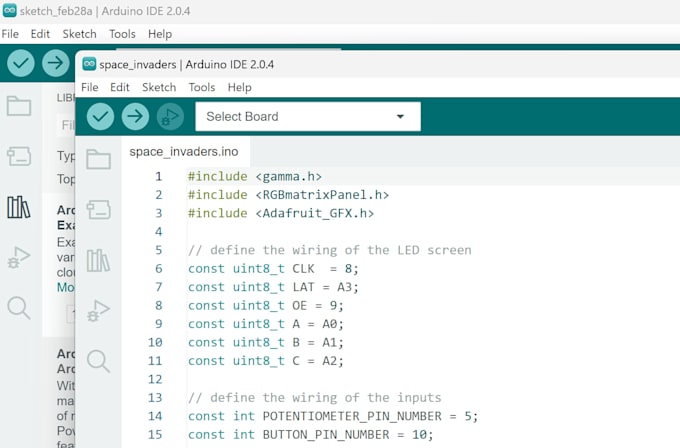The height and width of the screenshot is (448, 680).
Task: Click code line '#include <gamma.h>'
Action: point(255,177)
